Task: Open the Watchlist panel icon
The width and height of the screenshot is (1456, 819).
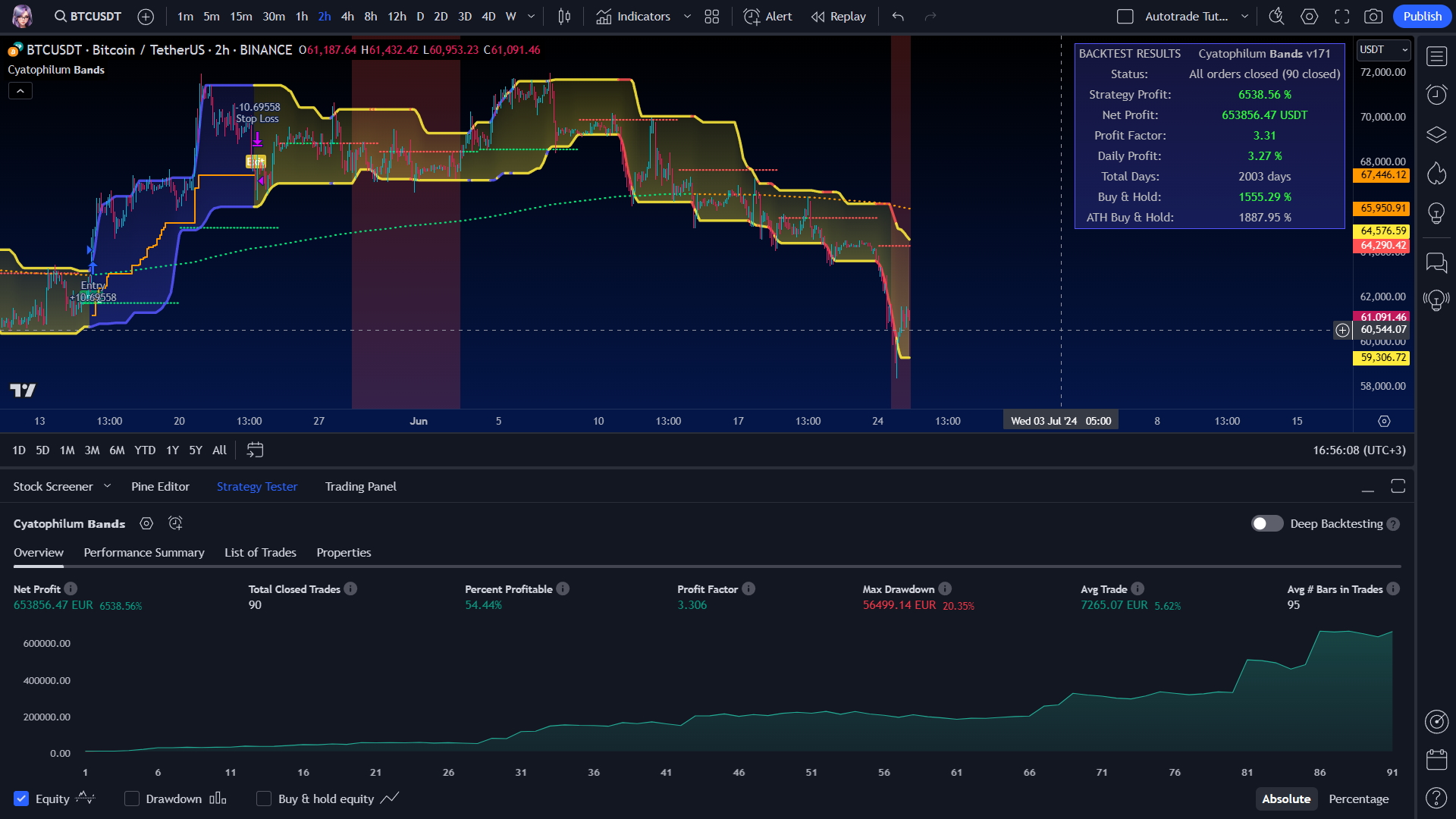Action: coord(1436,56)
